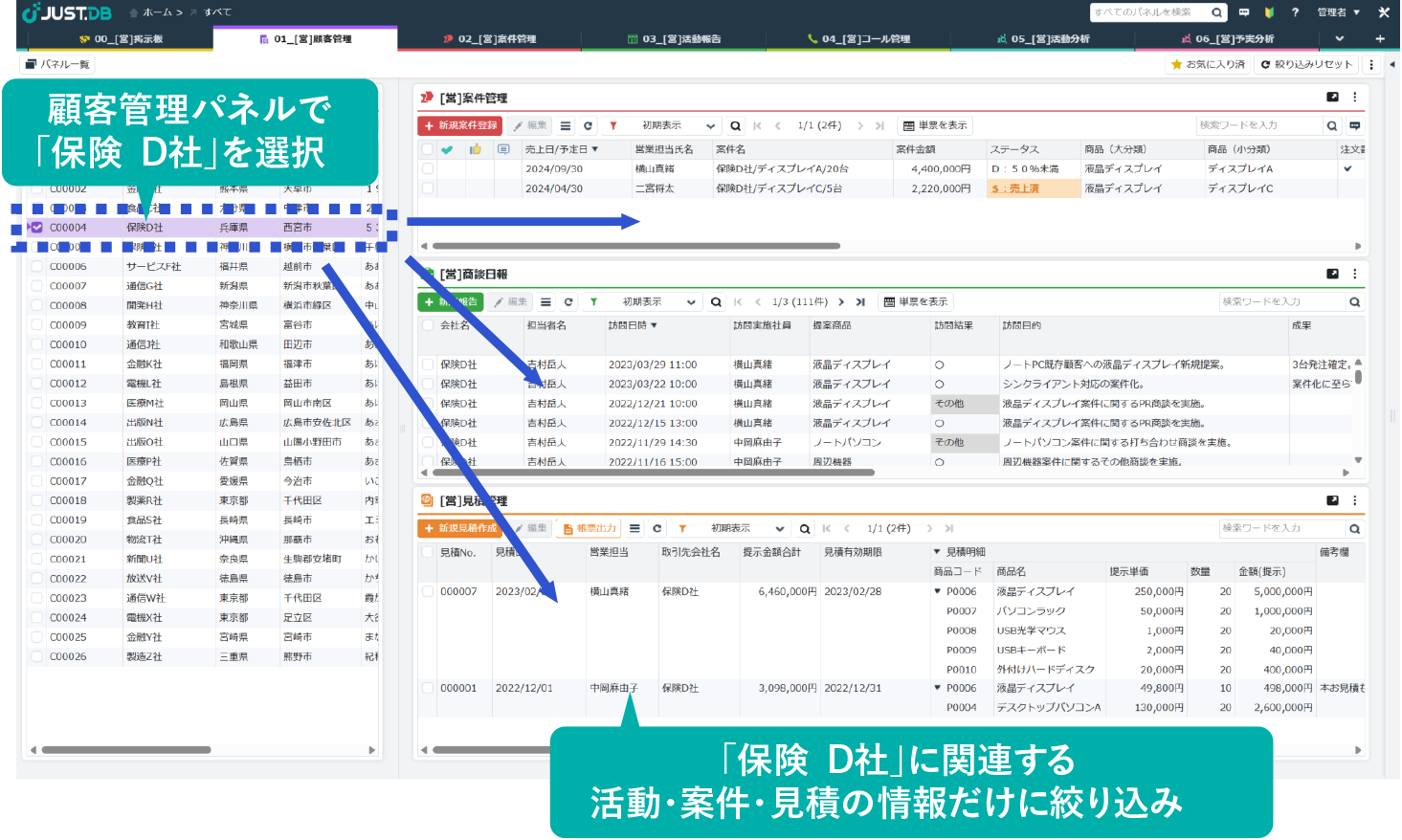Open the 05_[営]活動分析 tab

pyautogui.click(x=1043, y=39)
